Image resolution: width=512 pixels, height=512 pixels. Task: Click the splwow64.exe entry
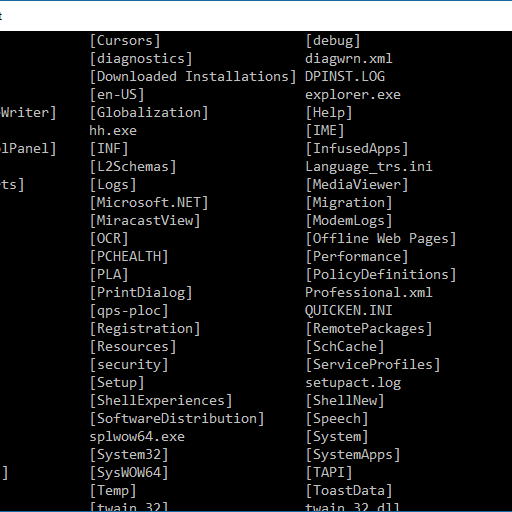(137, 437)
